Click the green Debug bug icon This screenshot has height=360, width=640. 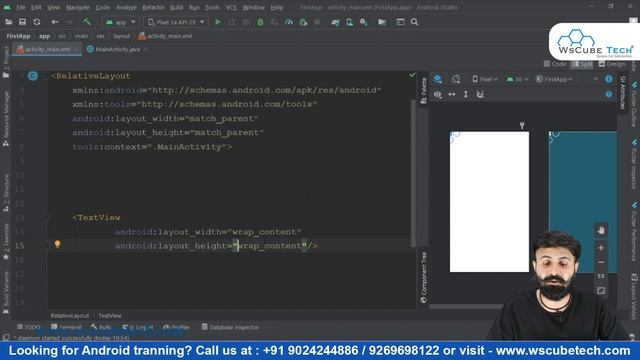coord(260,22)
